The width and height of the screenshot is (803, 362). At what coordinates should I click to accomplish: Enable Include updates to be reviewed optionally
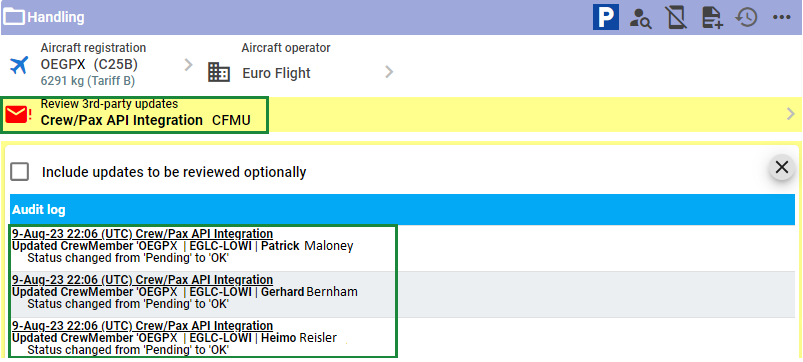(19, 172)
